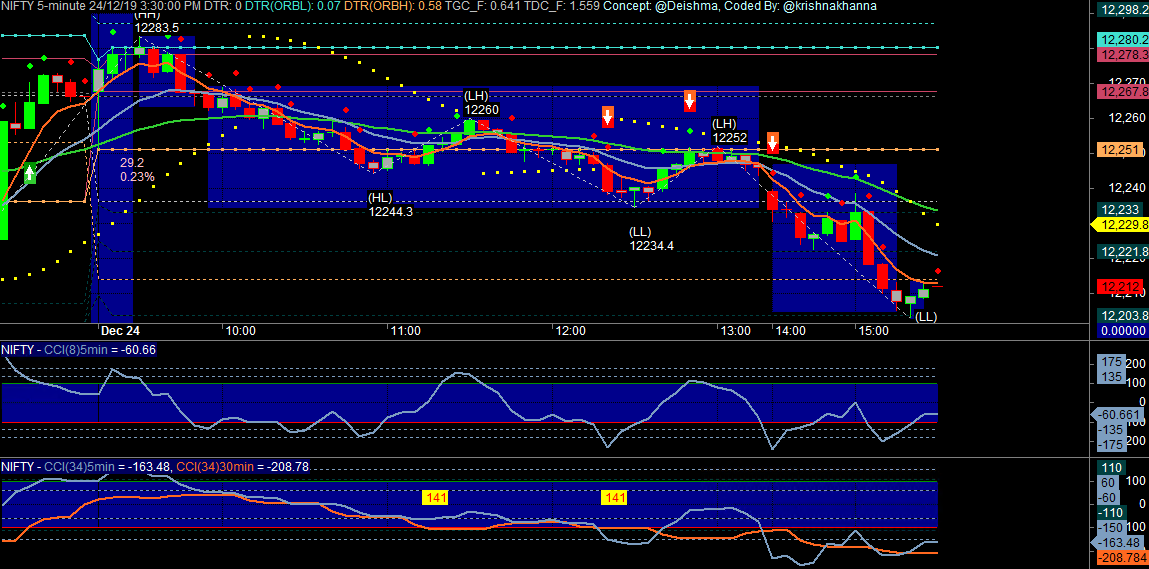Select the TGC_F: 0.641 header value
The height and width of the screenshot is (569, 1149).
coord(484,6)
